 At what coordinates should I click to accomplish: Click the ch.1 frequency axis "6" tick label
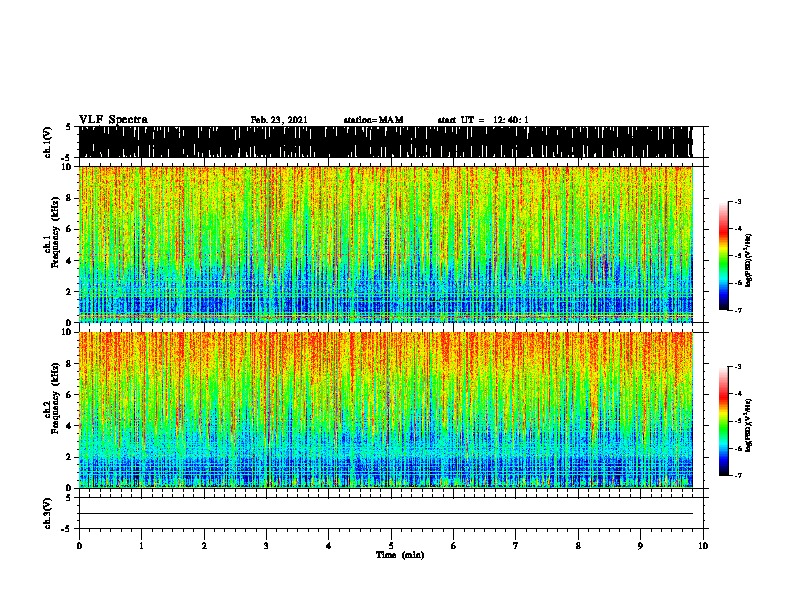coord(69,229)
